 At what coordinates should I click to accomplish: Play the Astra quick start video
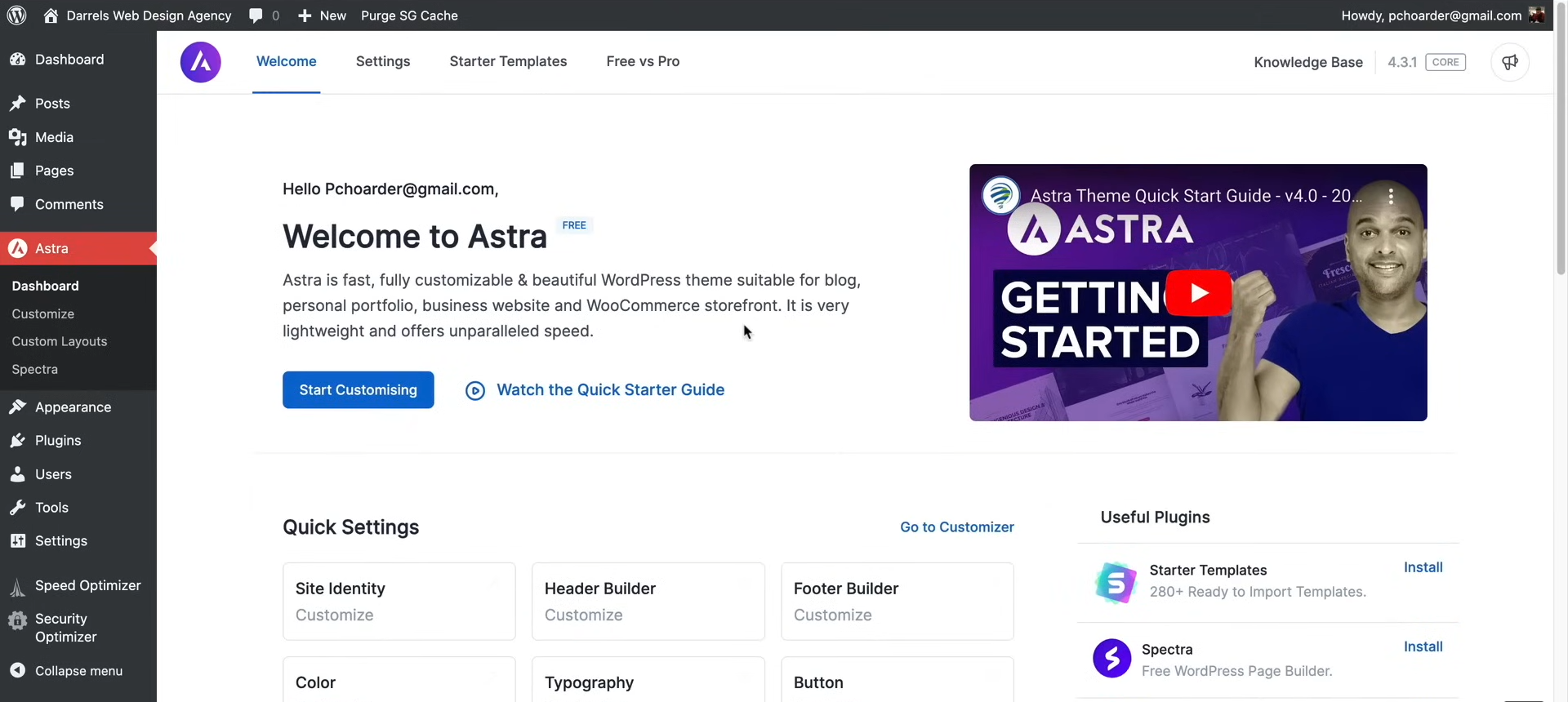(x=1197, y=292)
